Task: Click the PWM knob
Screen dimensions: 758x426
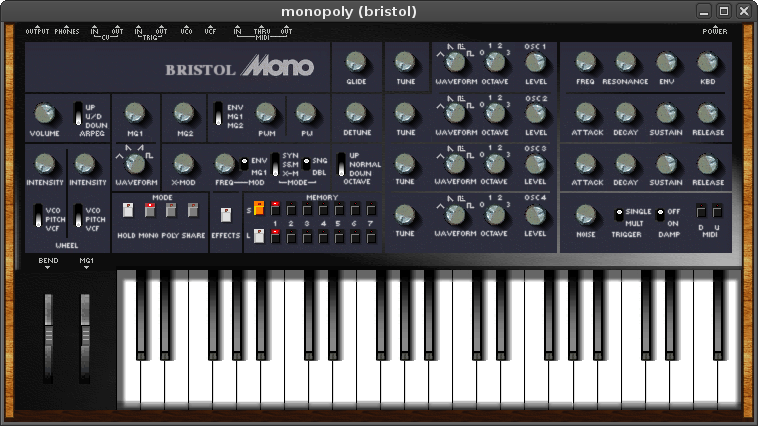Action: click(x=266, y=113)
